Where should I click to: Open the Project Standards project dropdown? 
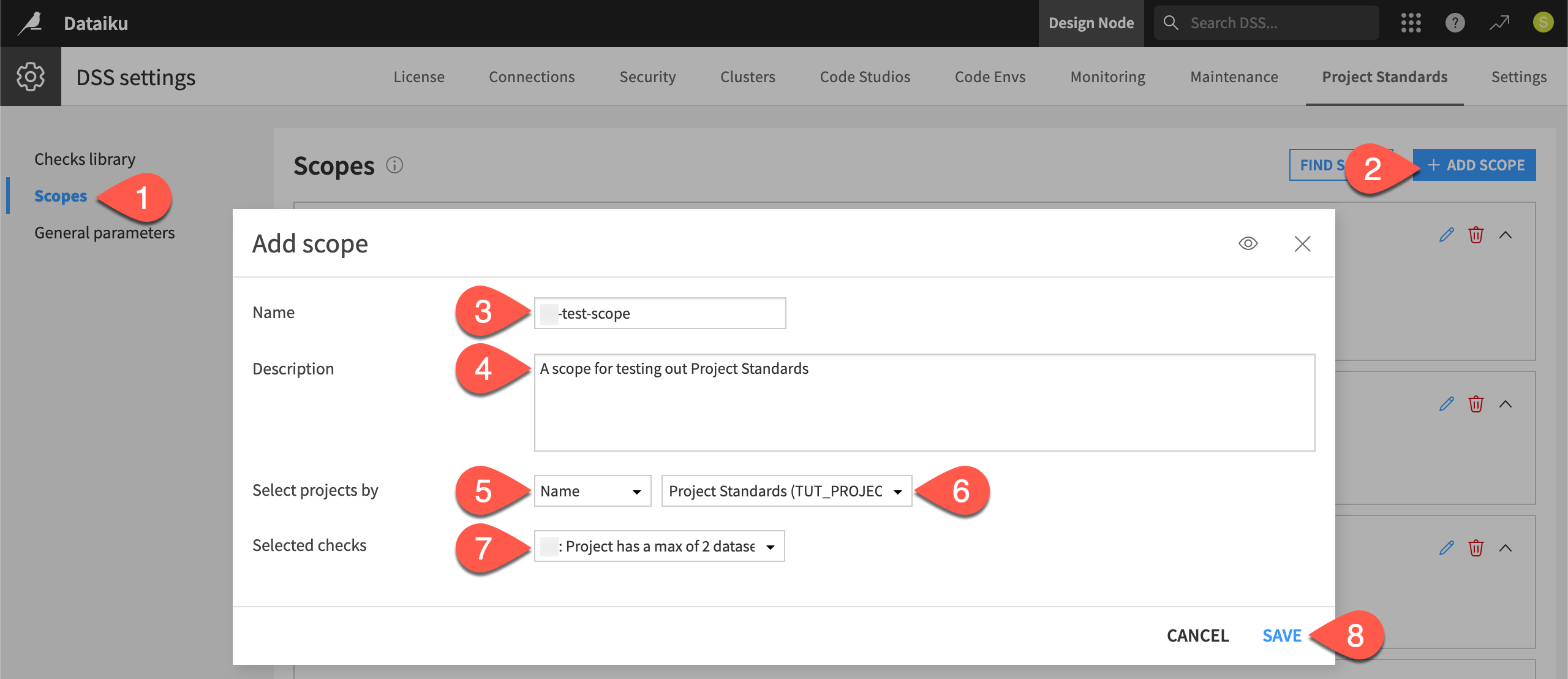(x=786, y=491)
